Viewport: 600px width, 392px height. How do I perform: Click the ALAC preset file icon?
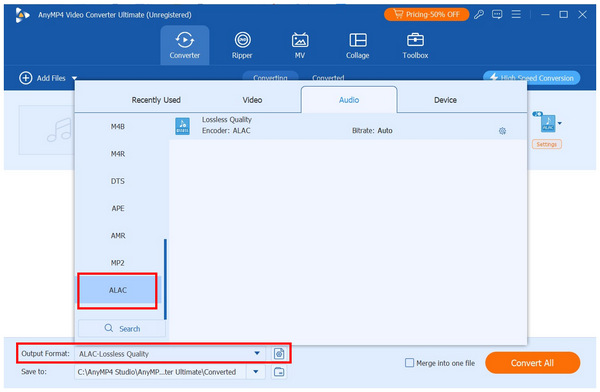pyautogui.click(x=183, y=126)
